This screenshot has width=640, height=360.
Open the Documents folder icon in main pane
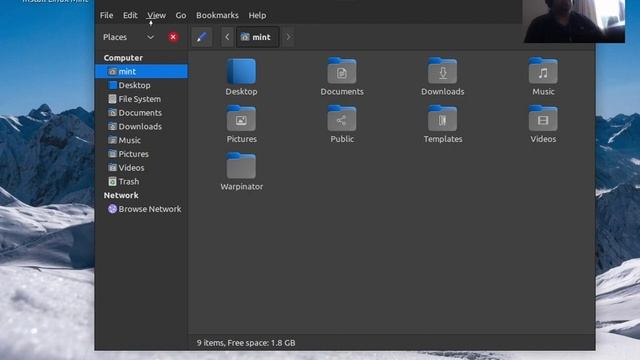[342, 71]
